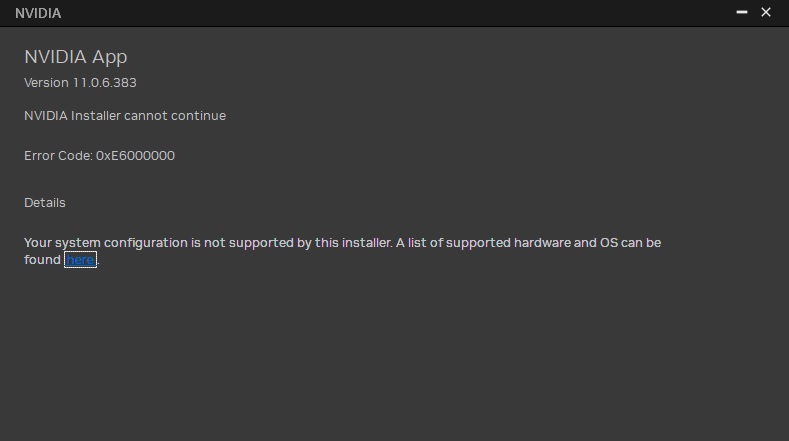Screen dimensions: 789x441
Task: Open the "here" supported hardware link
Action: click(x=80, y=260)
